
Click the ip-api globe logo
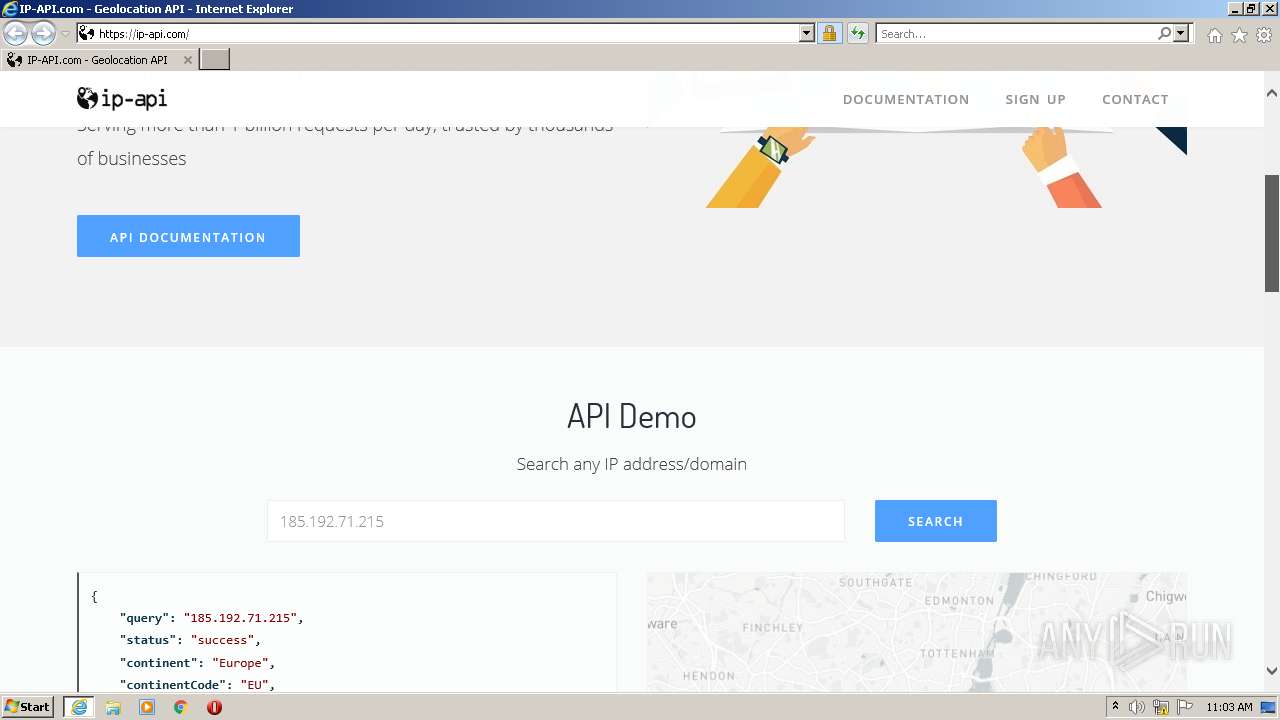122,98
